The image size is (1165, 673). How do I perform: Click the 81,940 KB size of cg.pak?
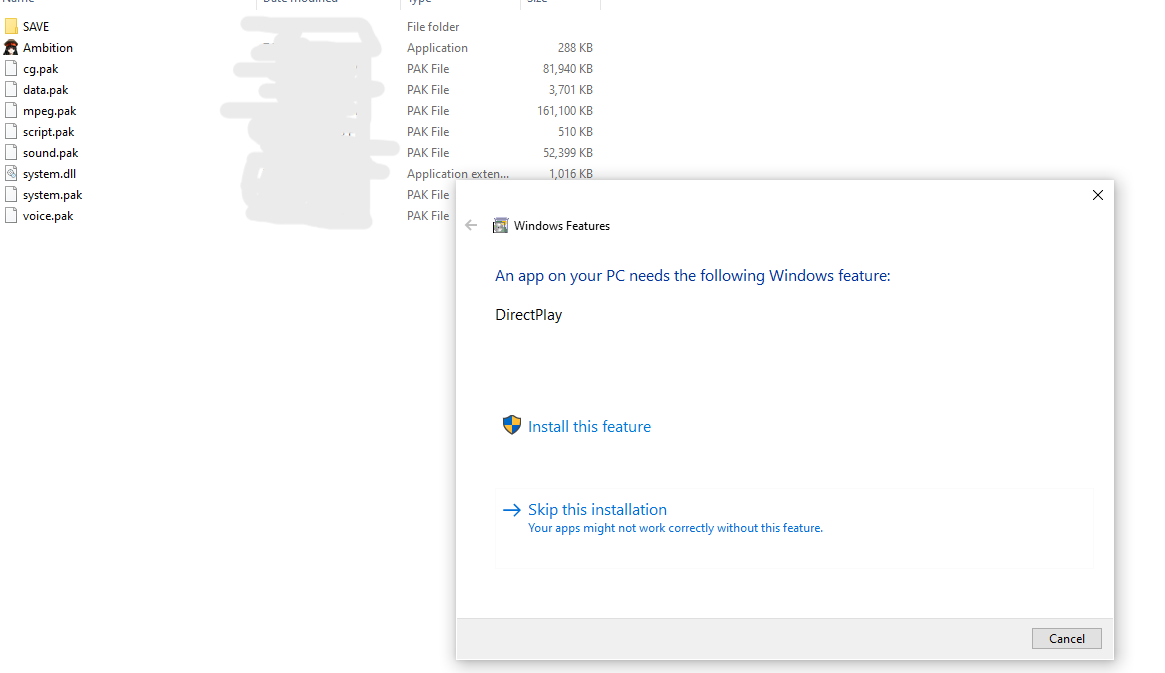[568, 68]
